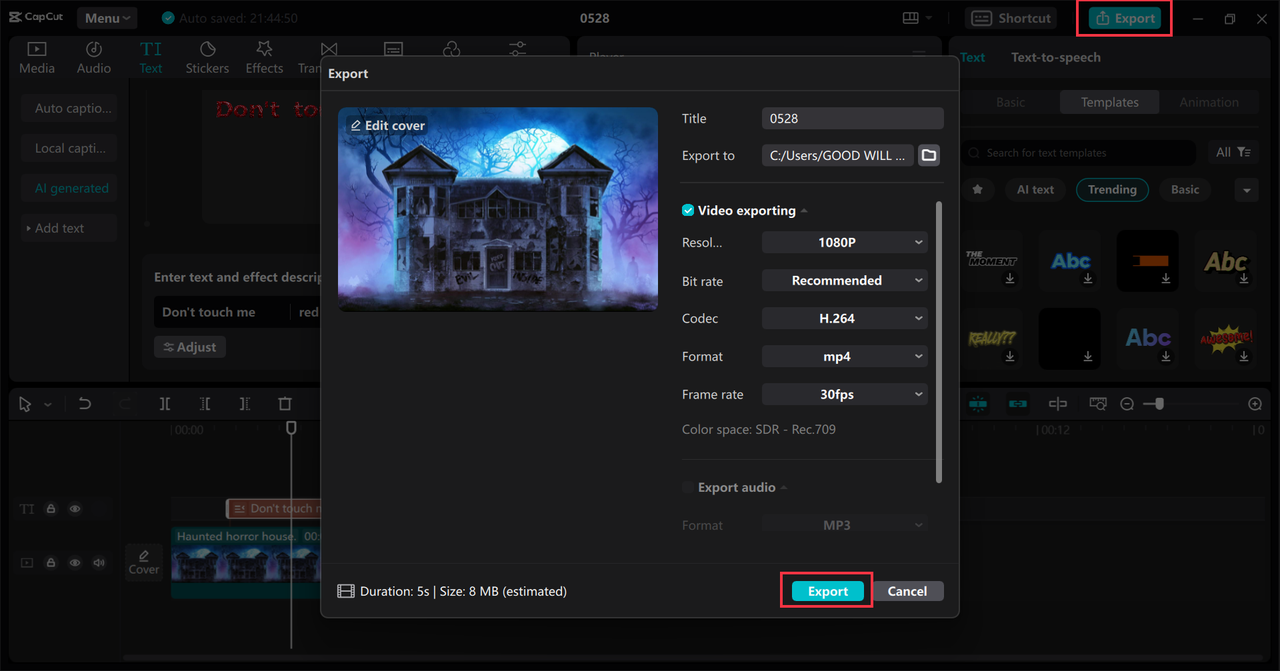Toggle clip linkage icon in timeline toolbar
Screen dimensions: 1280x671
1018,404
